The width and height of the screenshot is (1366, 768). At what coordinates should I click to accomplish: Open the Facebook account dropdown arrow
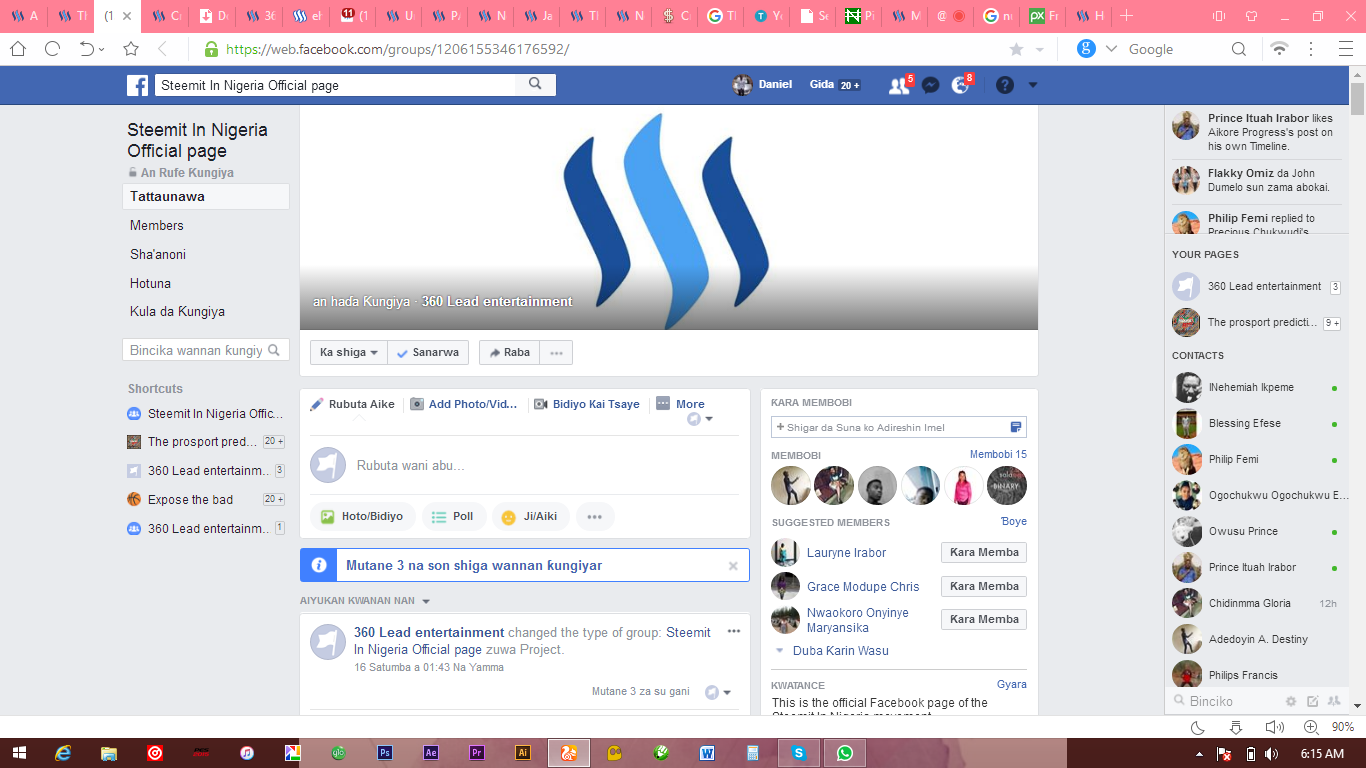coord(1033,85)
